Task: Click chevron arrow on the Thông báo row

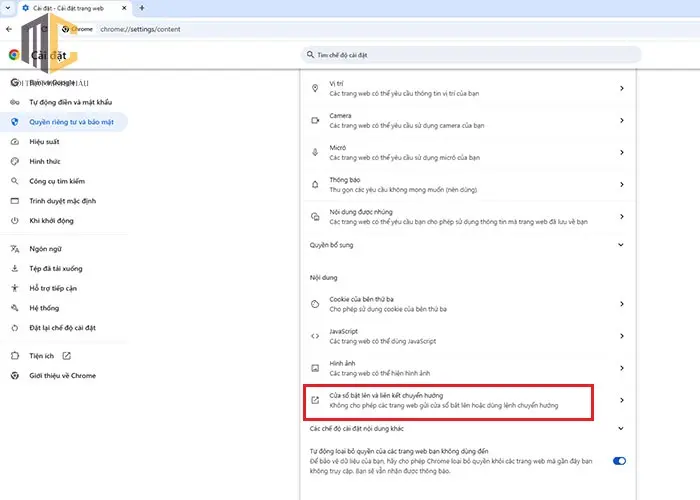Action: tap(621, 185)
